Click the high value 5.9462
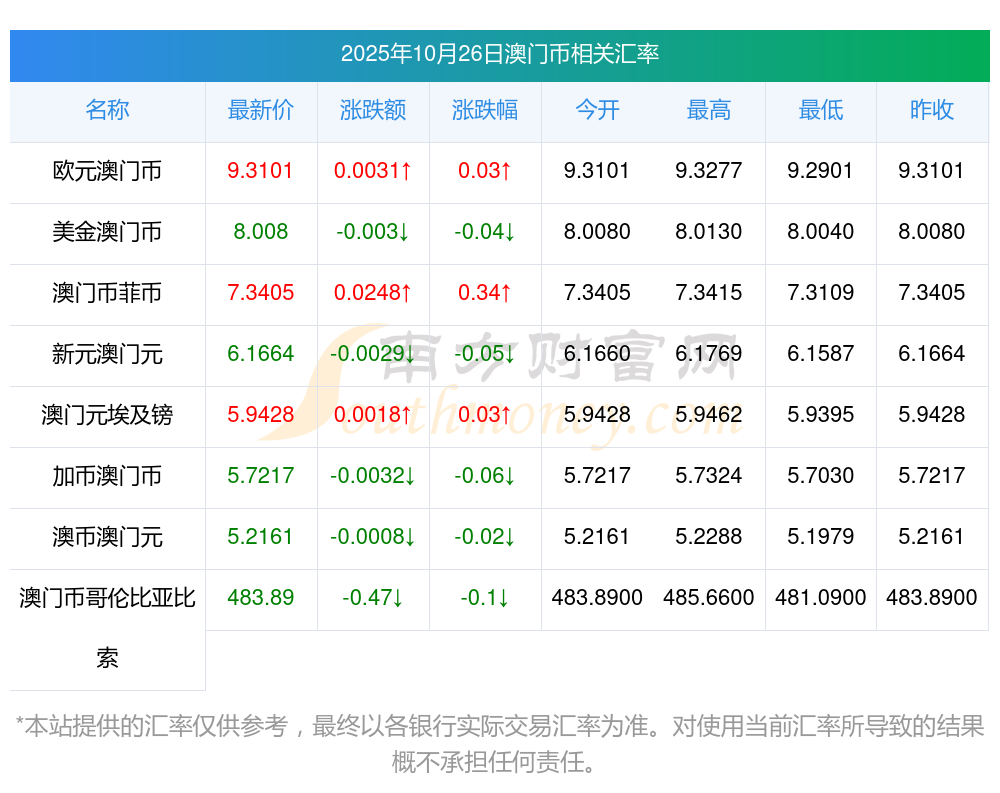The width and height of the screenshot is (1000, 793). [709, 415]
